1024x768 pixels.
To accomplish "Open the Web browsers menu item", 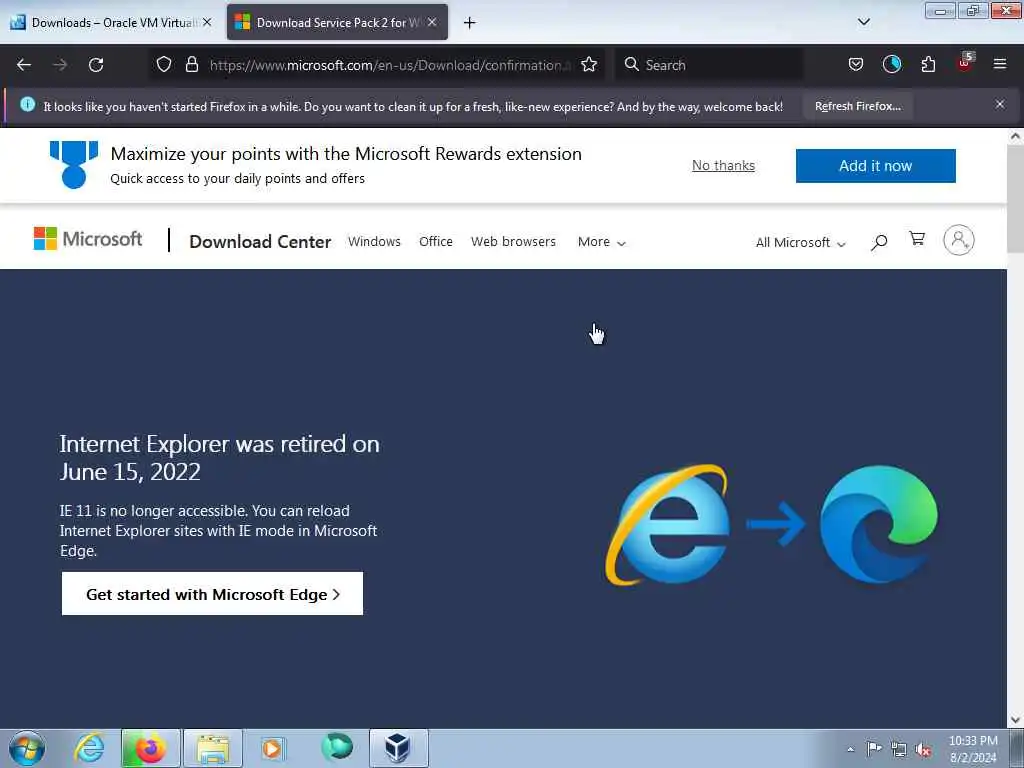I will pyautogui.click(x=513, y=242).
